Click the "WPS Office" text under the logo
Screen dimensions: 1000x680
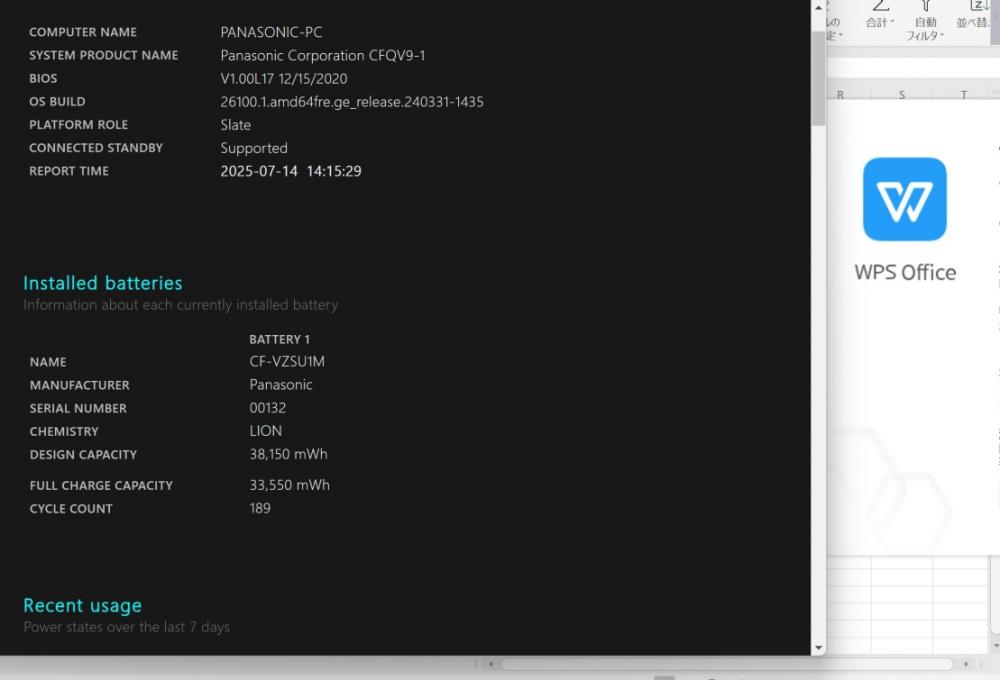point(905,272)
